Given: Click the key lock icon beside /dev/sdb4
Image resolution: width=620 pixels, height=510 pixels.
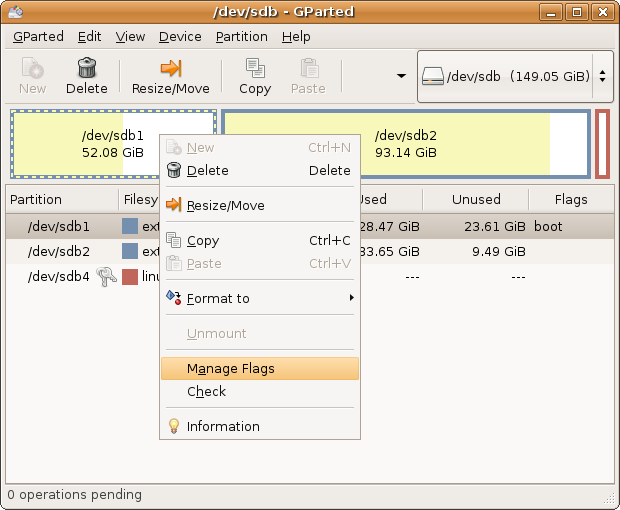Looking at the screenshot, I should click(x=106, y=276).
